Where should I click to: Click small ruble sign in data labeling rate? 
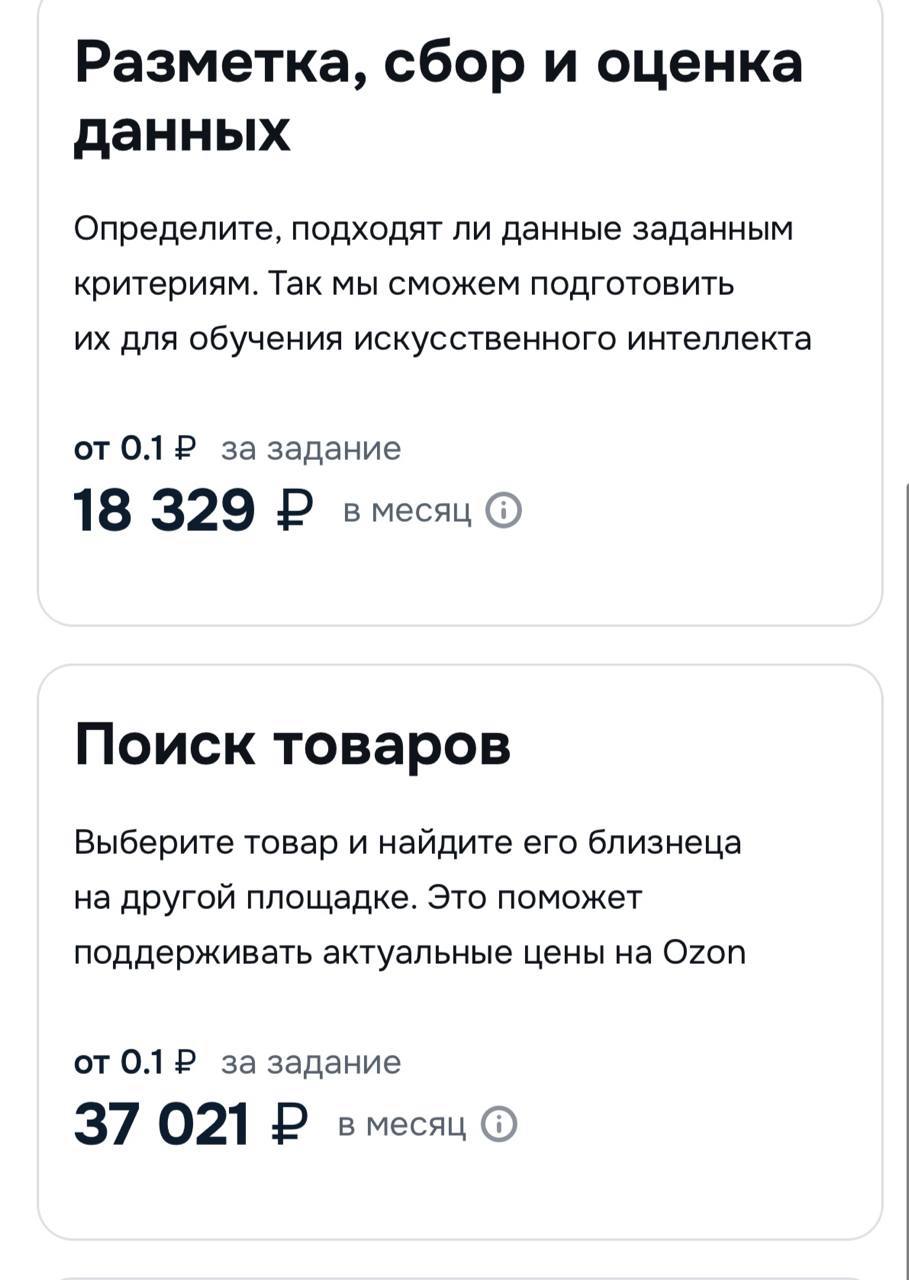185,450
